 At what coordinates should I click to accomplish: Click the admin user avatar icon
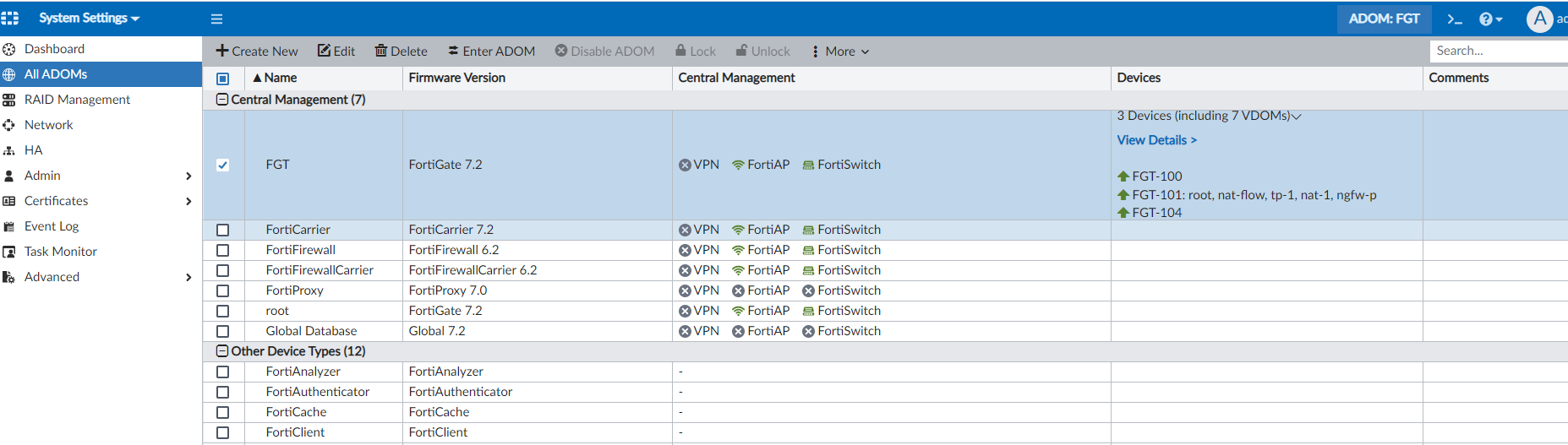[1539, 19]
